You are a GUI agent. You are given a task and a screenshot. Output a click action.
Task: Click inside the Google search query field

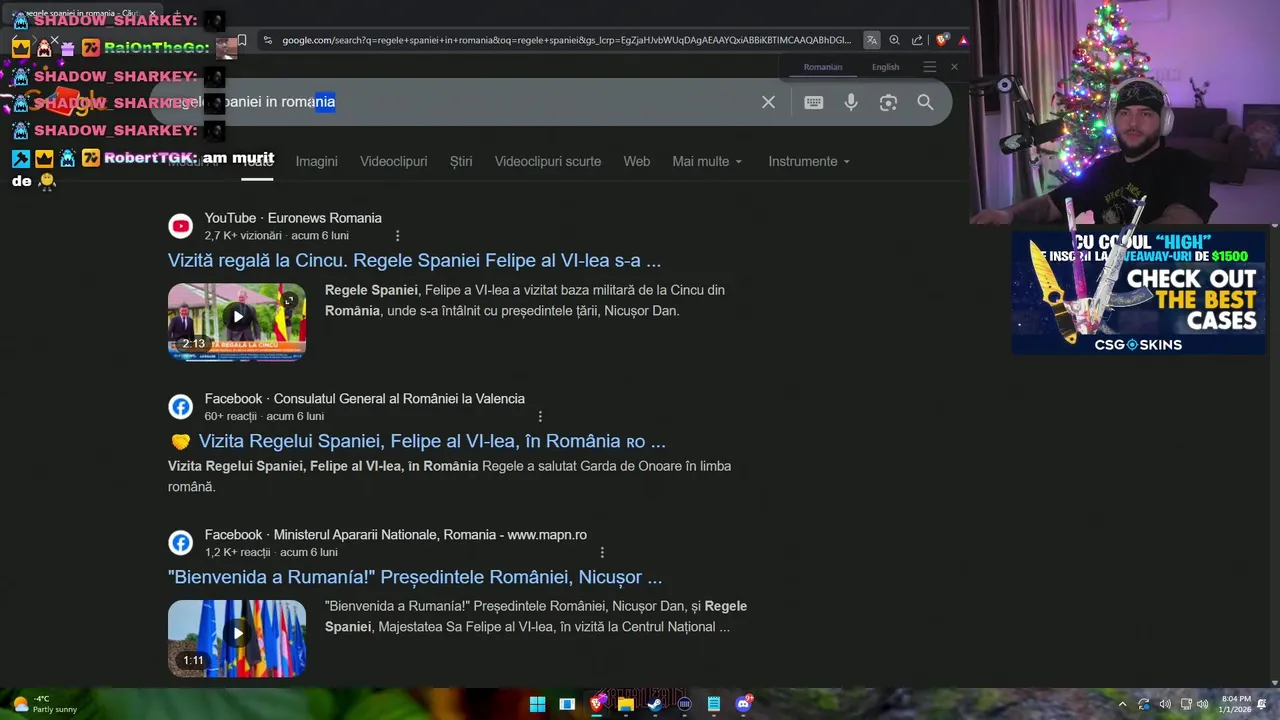[460, 102]
